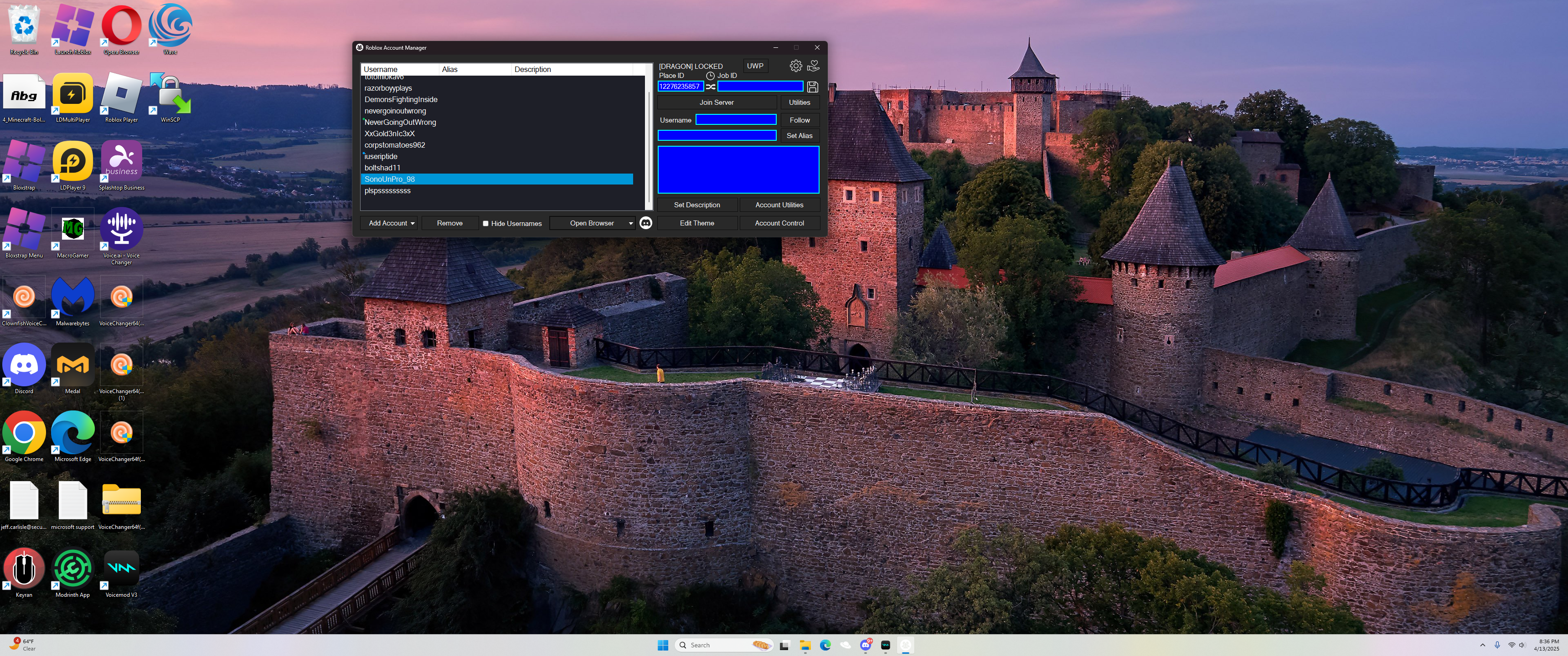Click the save floppy disk icon
1568x656 pixels.
pyautogui.click(x=812, y=87)
